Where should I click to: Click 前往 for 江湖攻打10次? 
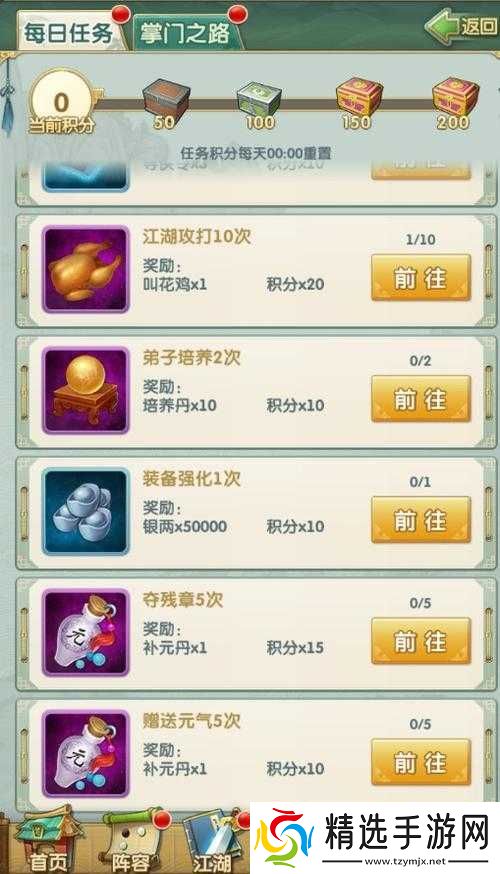click(x=421, y=278)
